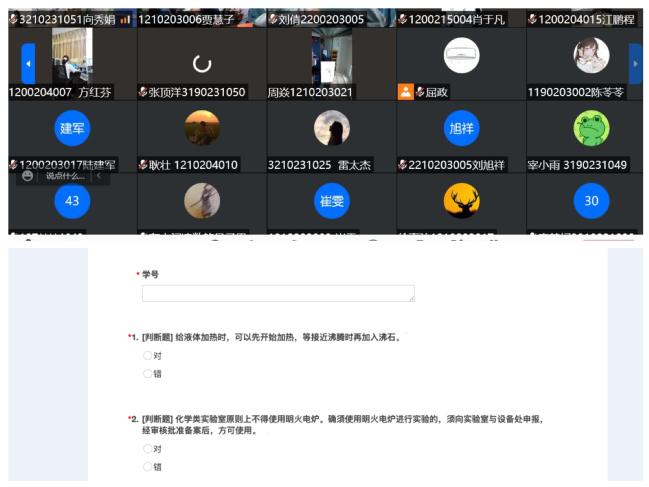Select 对 for question 2
The height and width of the screenshot is (487, 649).
coord(148,449)
